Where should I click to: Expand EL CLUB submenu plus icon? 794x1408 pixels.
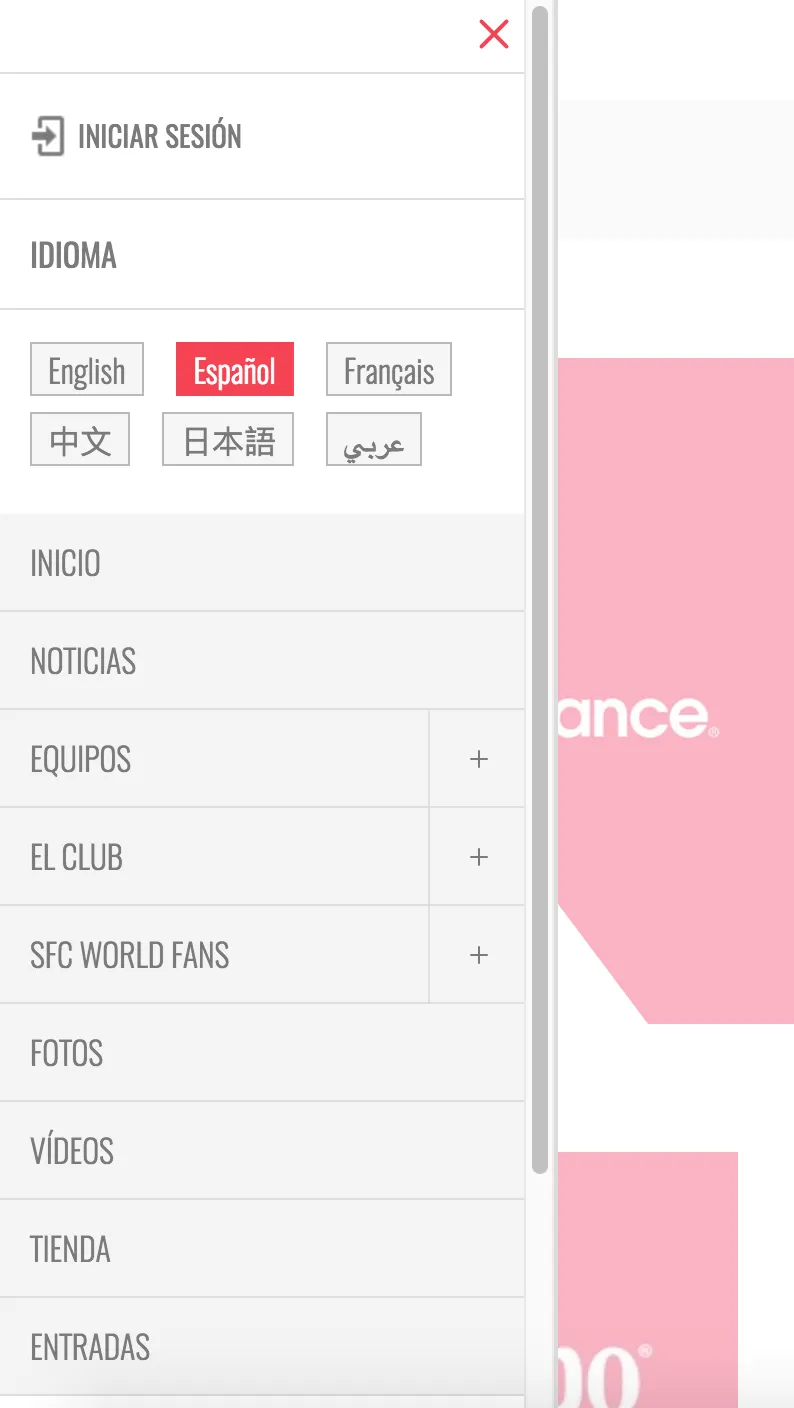pyautogui.click(x=478, y=857)
